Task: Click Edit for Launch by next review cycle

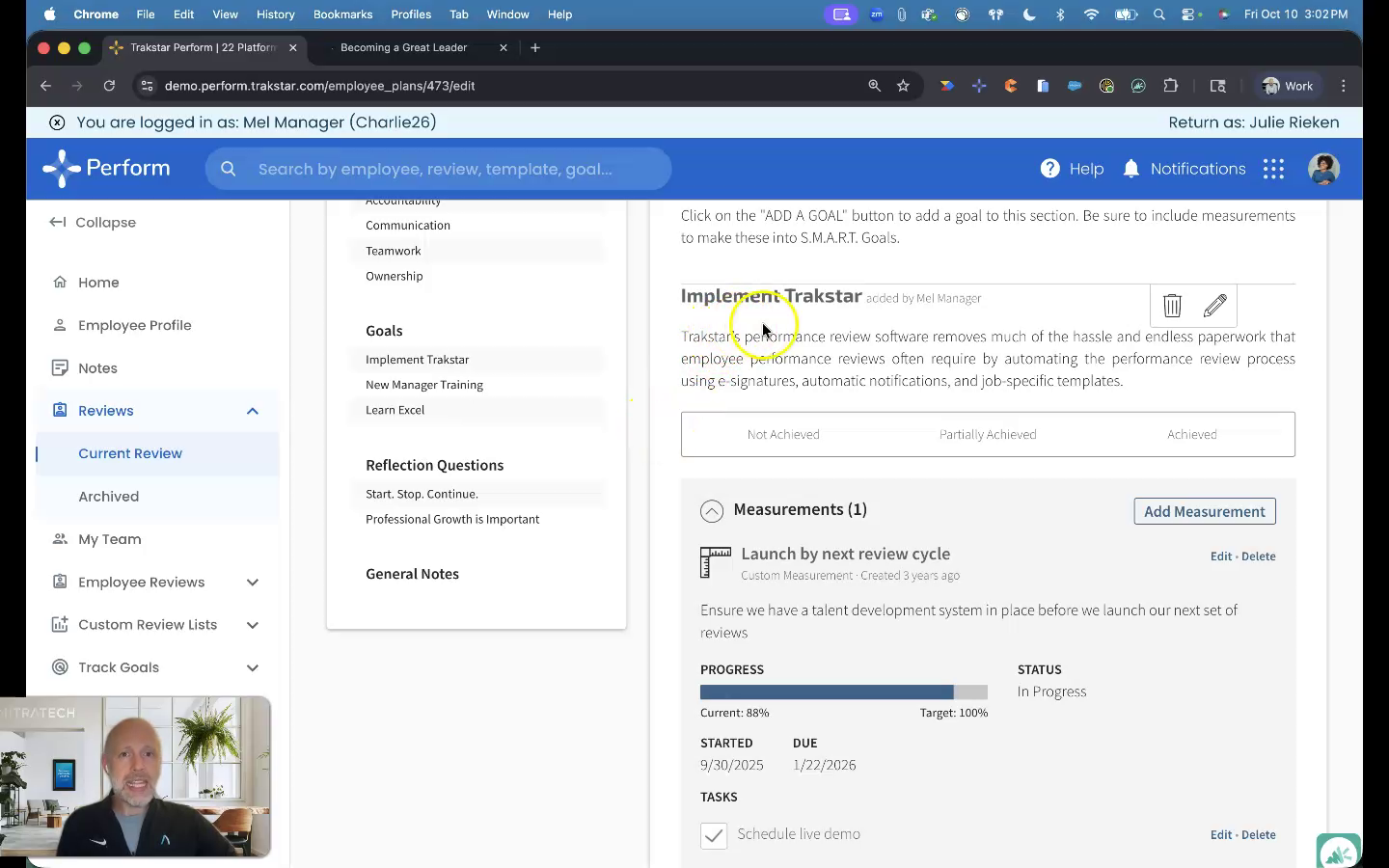Action: click(1220, 556)
